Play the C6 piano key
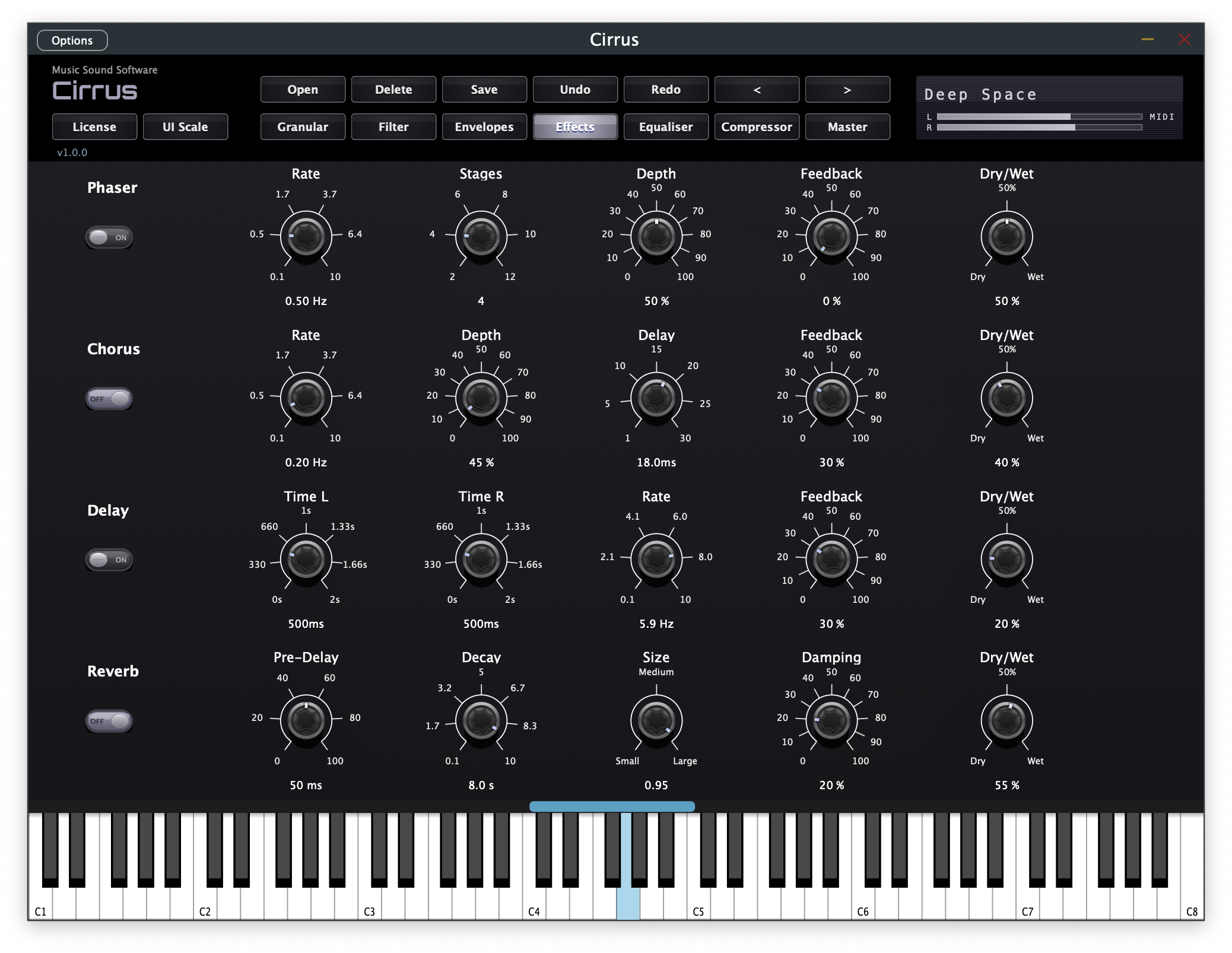1232x953 pixels. coord(863,905)
